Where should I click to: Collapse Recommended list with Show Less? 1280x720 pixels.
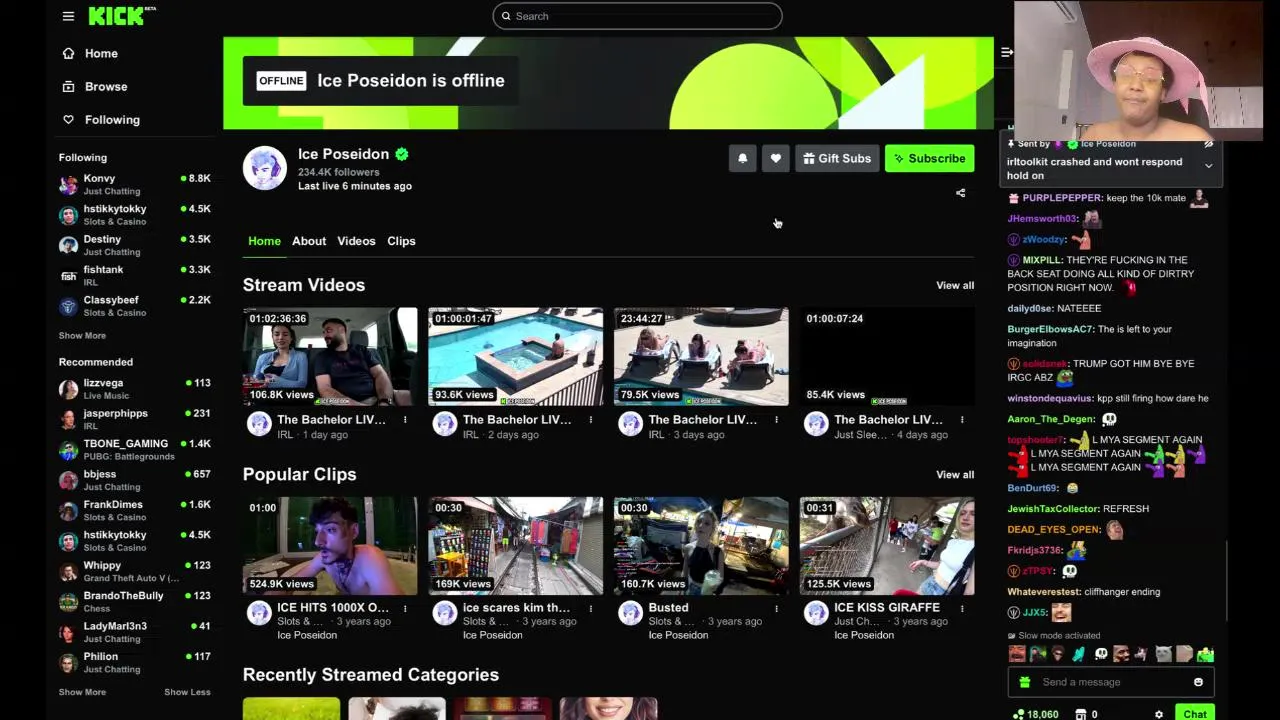tap(187, 692)
